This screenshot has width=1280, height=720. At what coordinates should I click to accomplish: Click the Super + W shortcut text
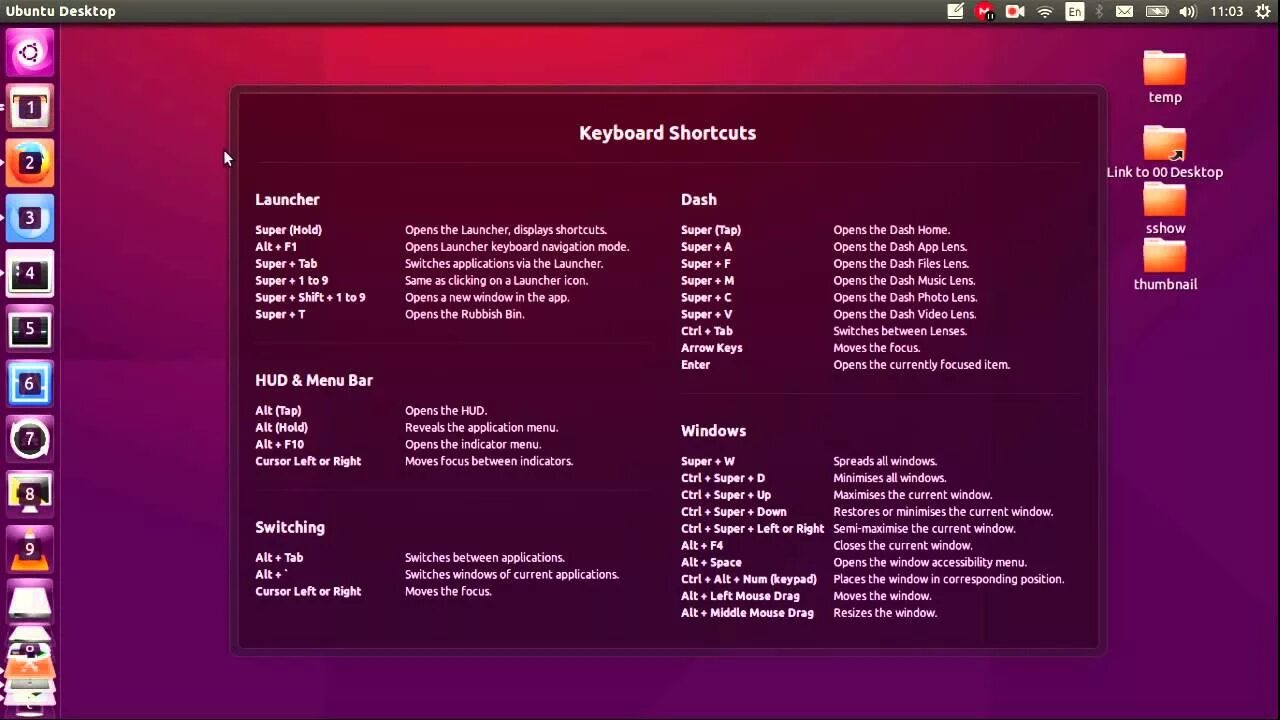708,462
